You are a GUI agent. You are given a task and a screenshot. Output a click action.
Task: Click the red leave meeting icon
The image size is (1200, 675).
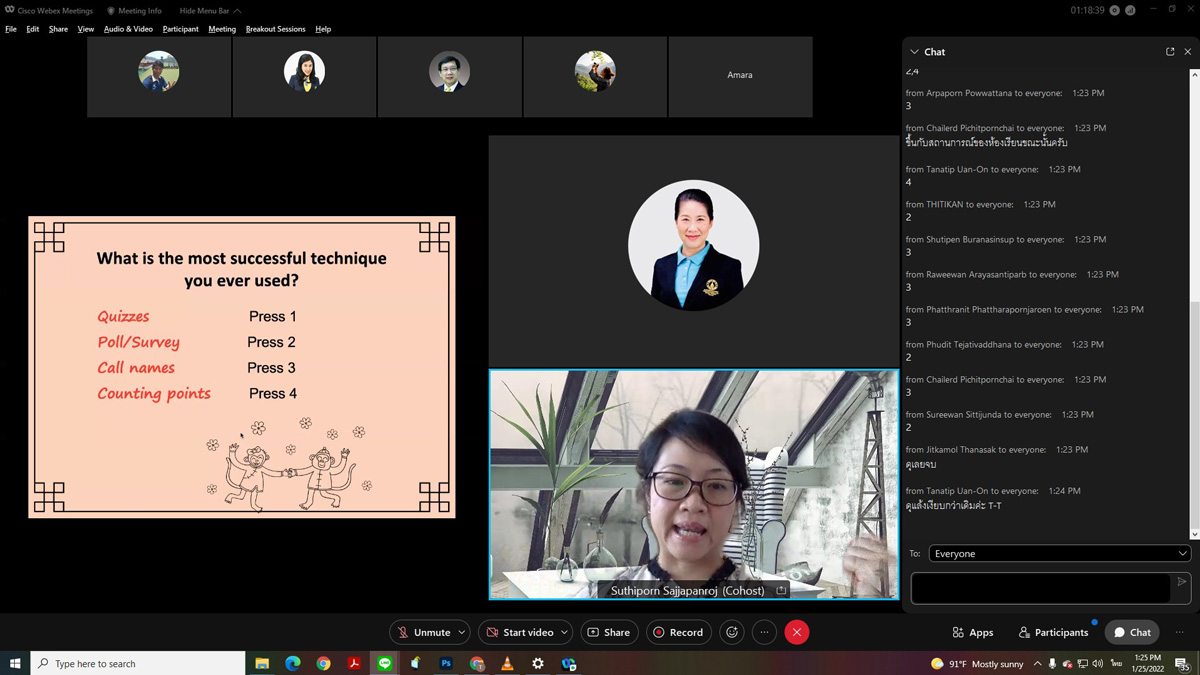(x=797, y=632)
